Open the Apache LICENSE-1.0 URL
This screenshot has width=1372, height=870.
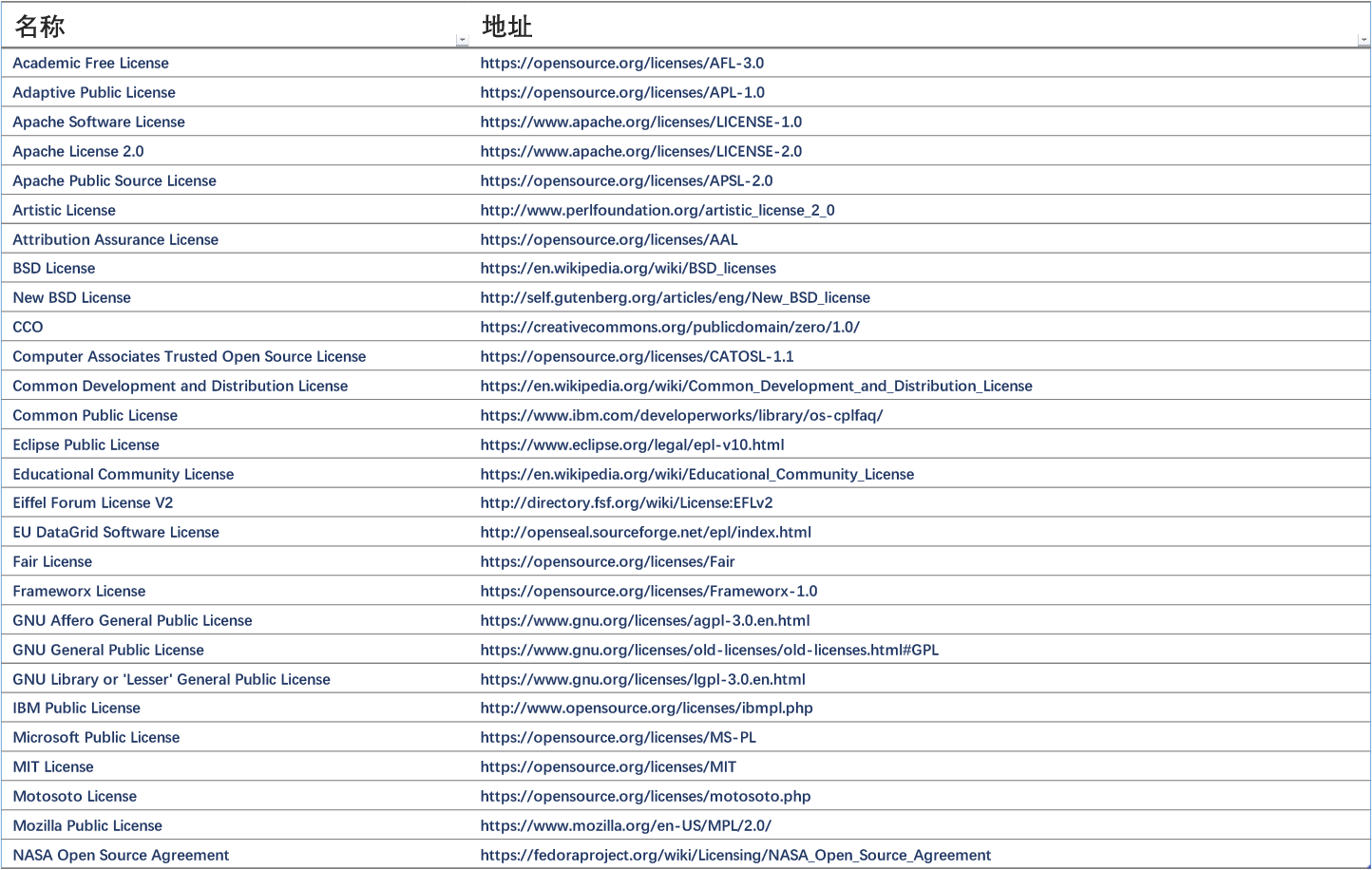[x=641, y=122]
